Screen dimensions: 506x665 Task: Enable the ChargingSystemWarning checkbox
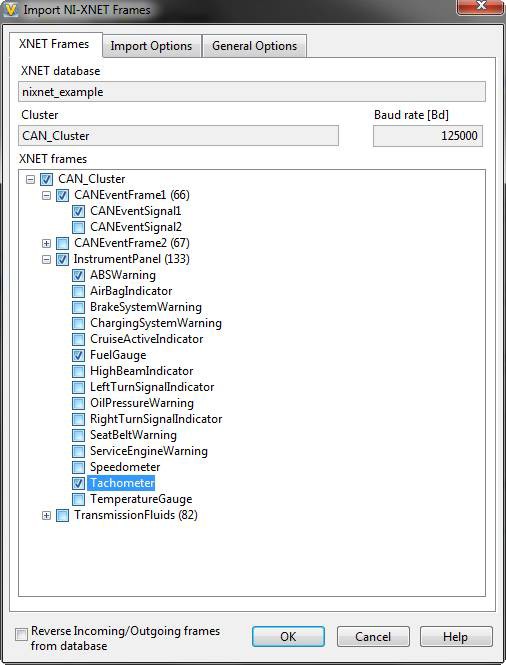point(78,324)
